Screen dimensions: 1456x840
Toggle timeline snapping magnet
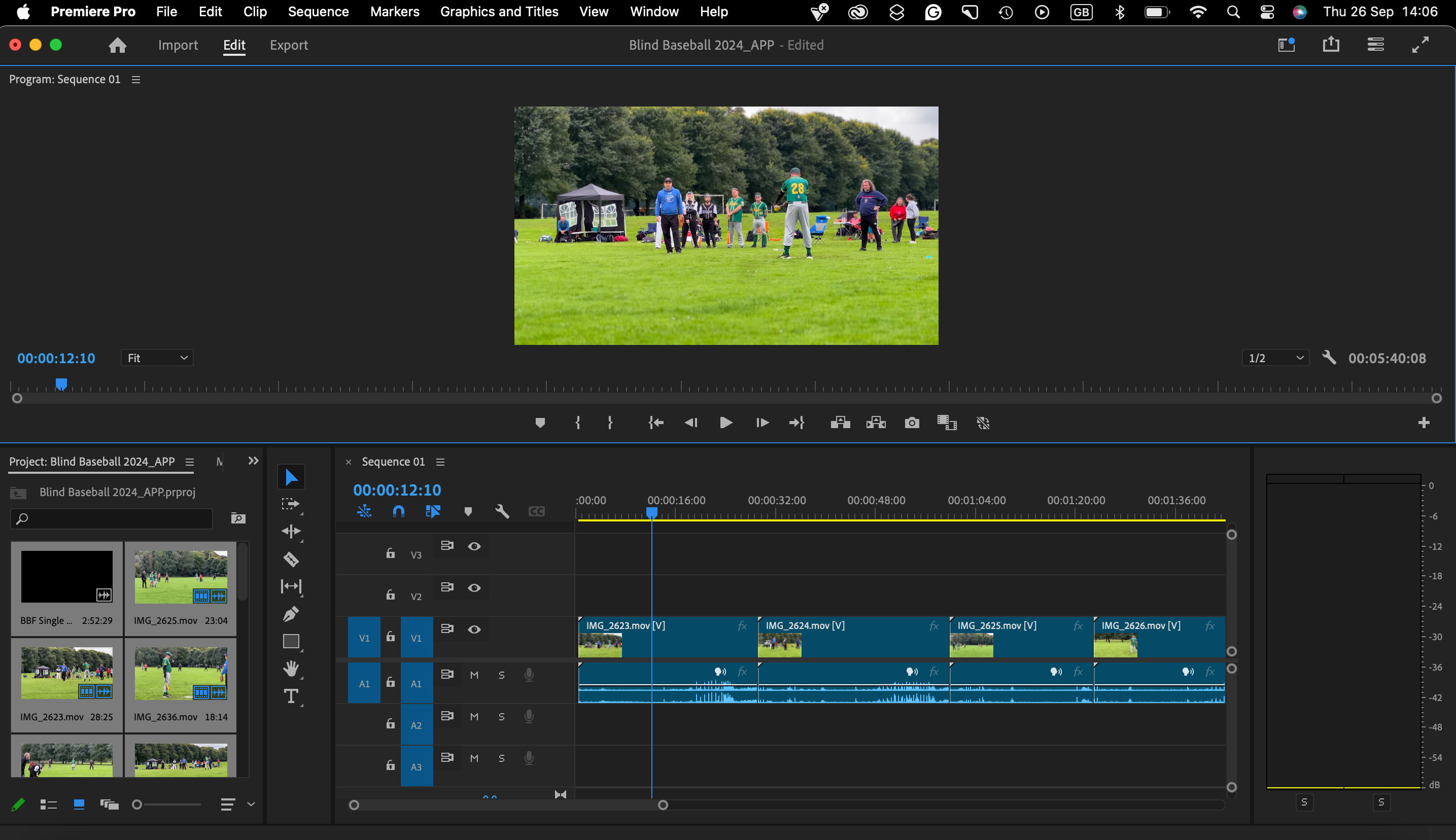point(399,511)
